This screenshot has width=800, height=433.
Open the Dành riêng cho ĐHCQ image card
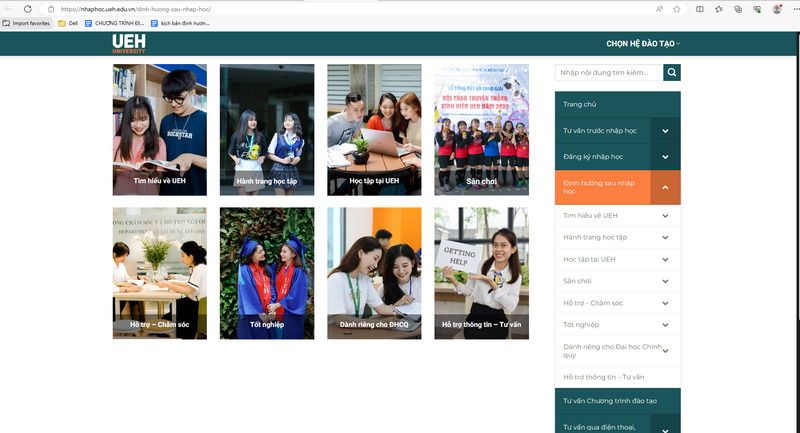374,273
